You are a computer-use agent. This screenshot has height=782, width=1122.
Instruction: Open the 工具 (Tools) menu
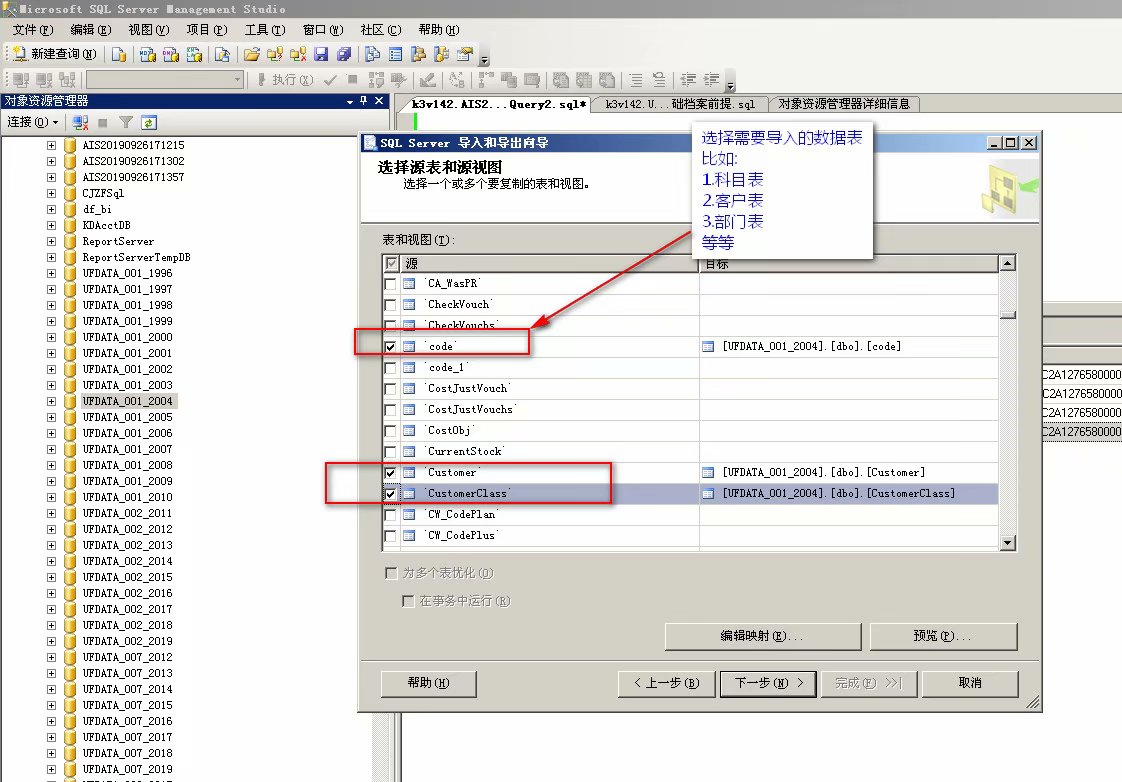coord(264,30)
